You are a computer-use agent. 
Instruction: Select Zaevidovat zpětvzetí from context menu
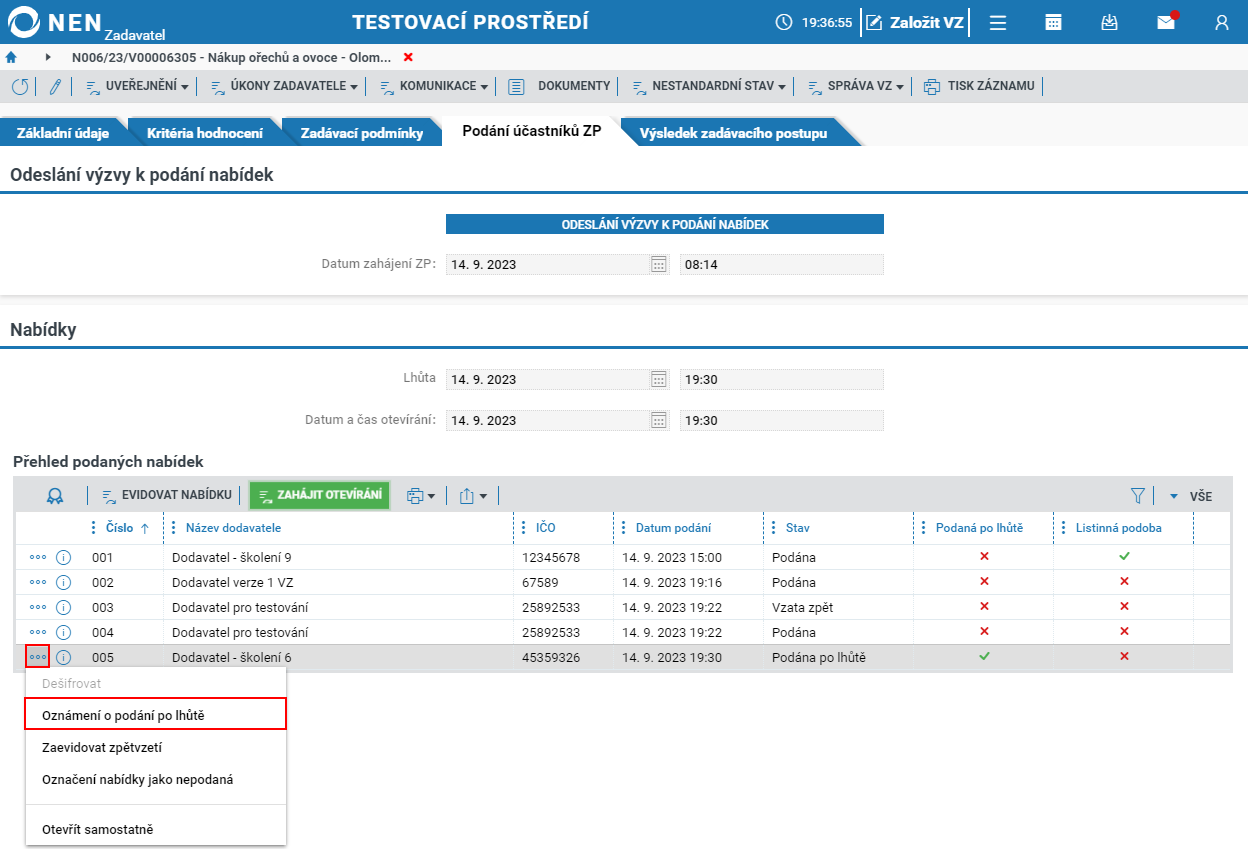[x=156, y=747]
